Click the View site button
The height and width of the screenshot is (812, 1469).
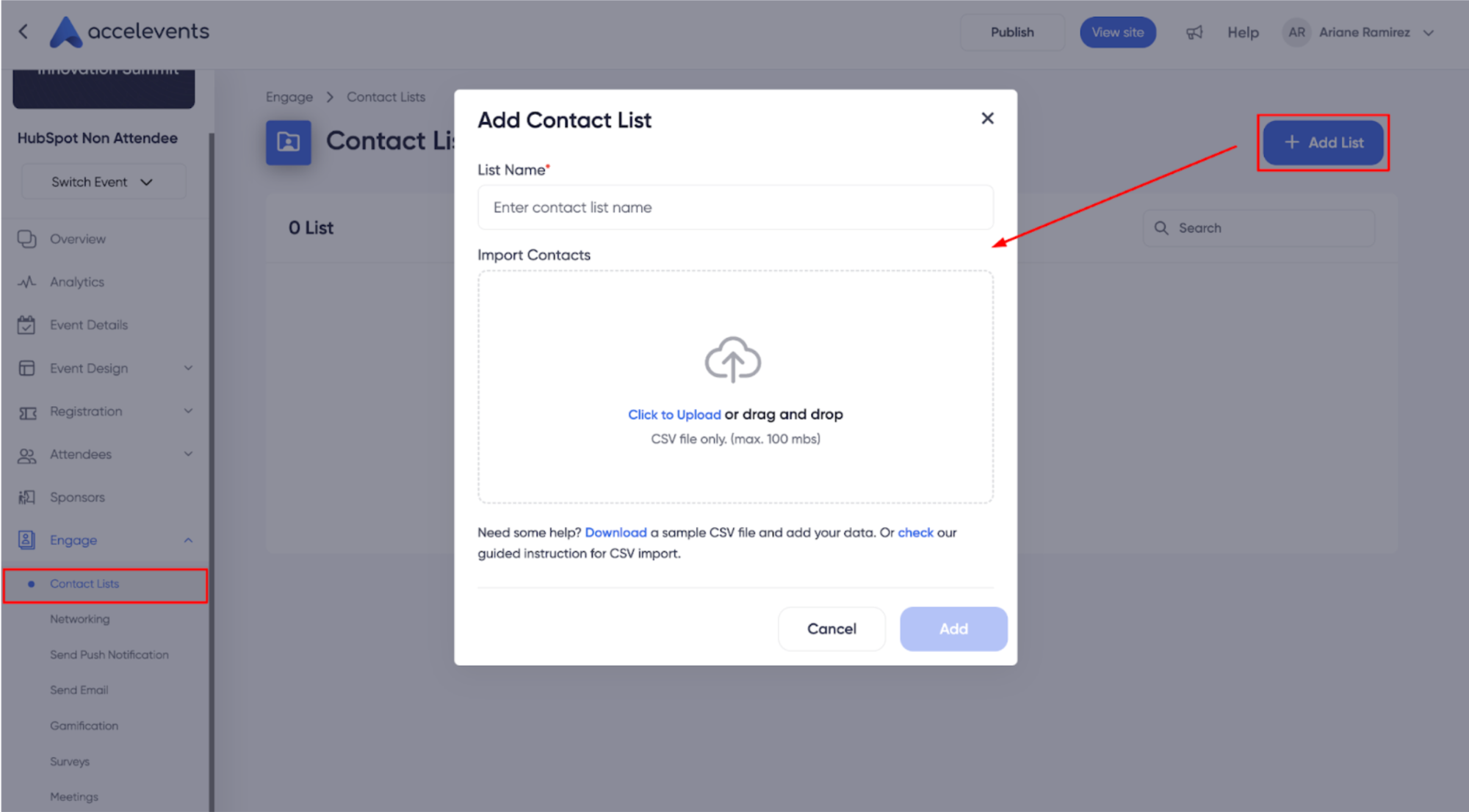(1117, 32)
